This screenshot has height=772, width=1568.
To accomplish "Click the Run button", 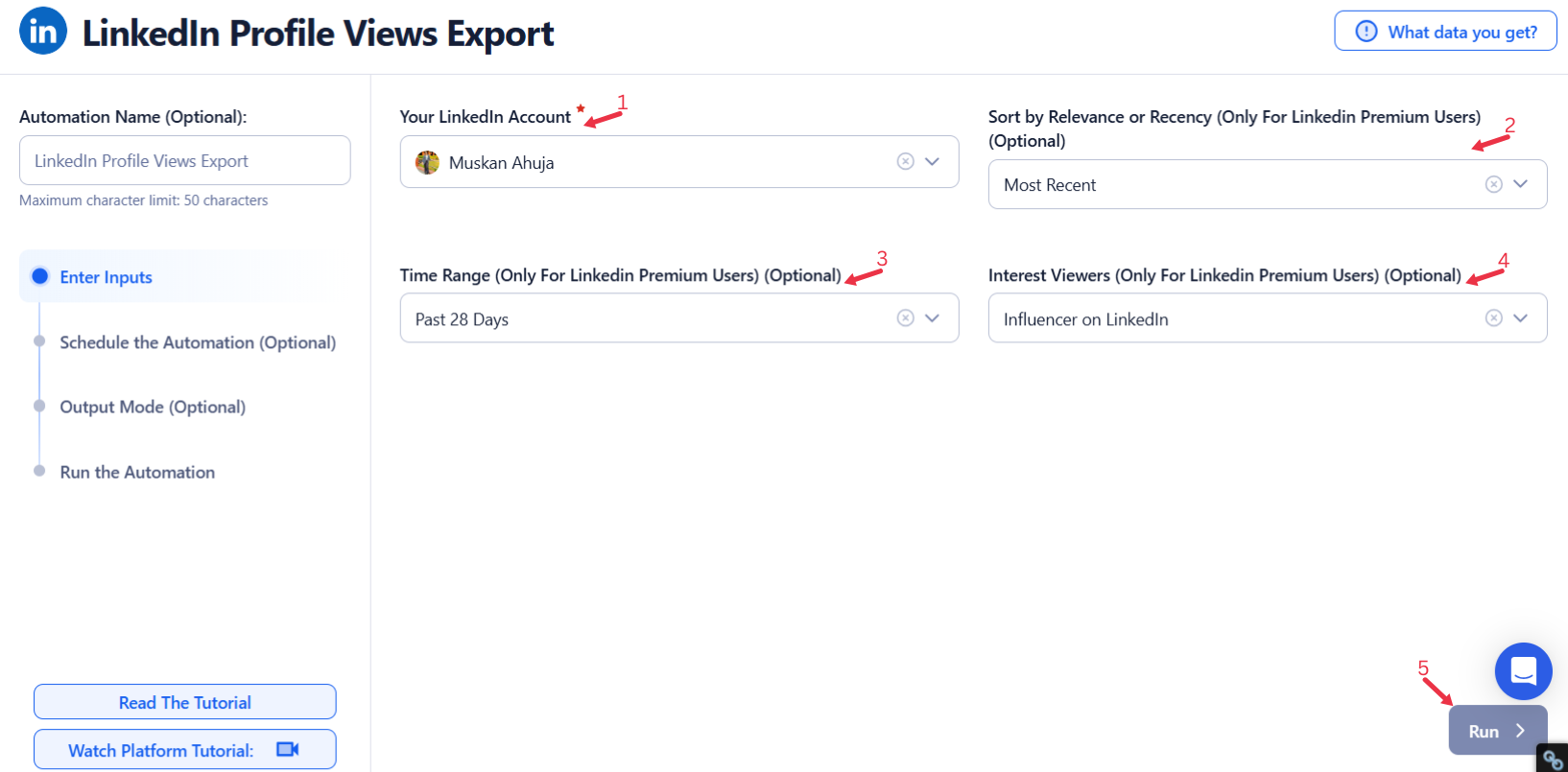I will point(1497,731).
